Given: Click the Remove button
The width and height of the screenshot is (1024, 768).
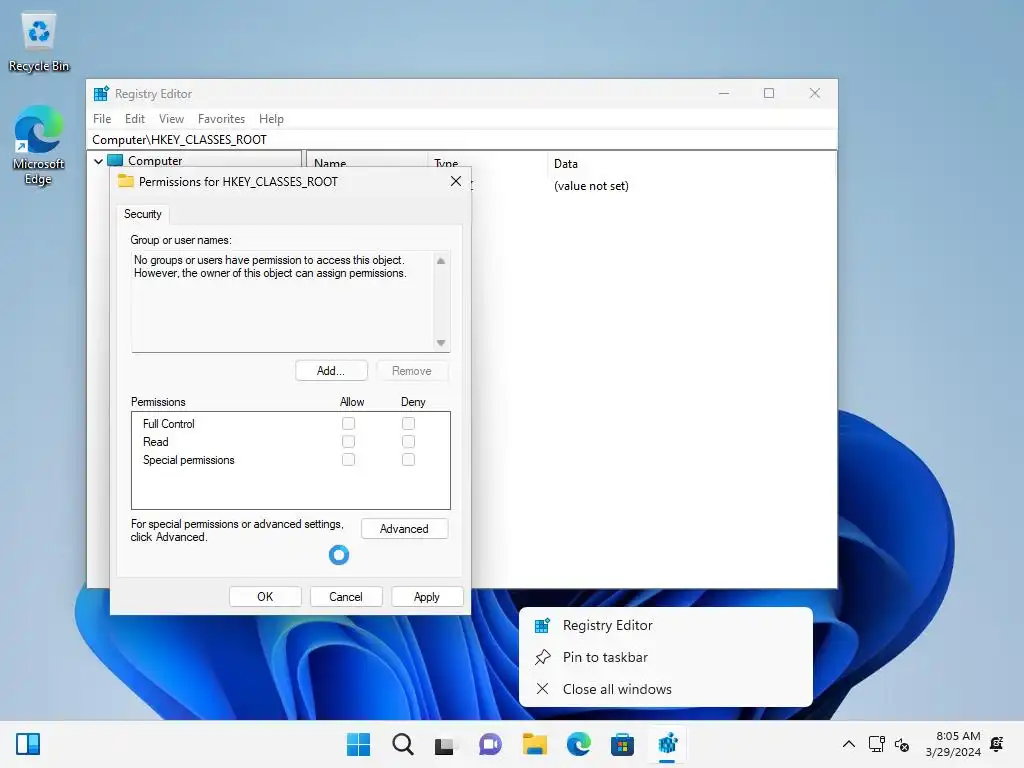Looking at the screenshot, I should click(x=412, y=371).
